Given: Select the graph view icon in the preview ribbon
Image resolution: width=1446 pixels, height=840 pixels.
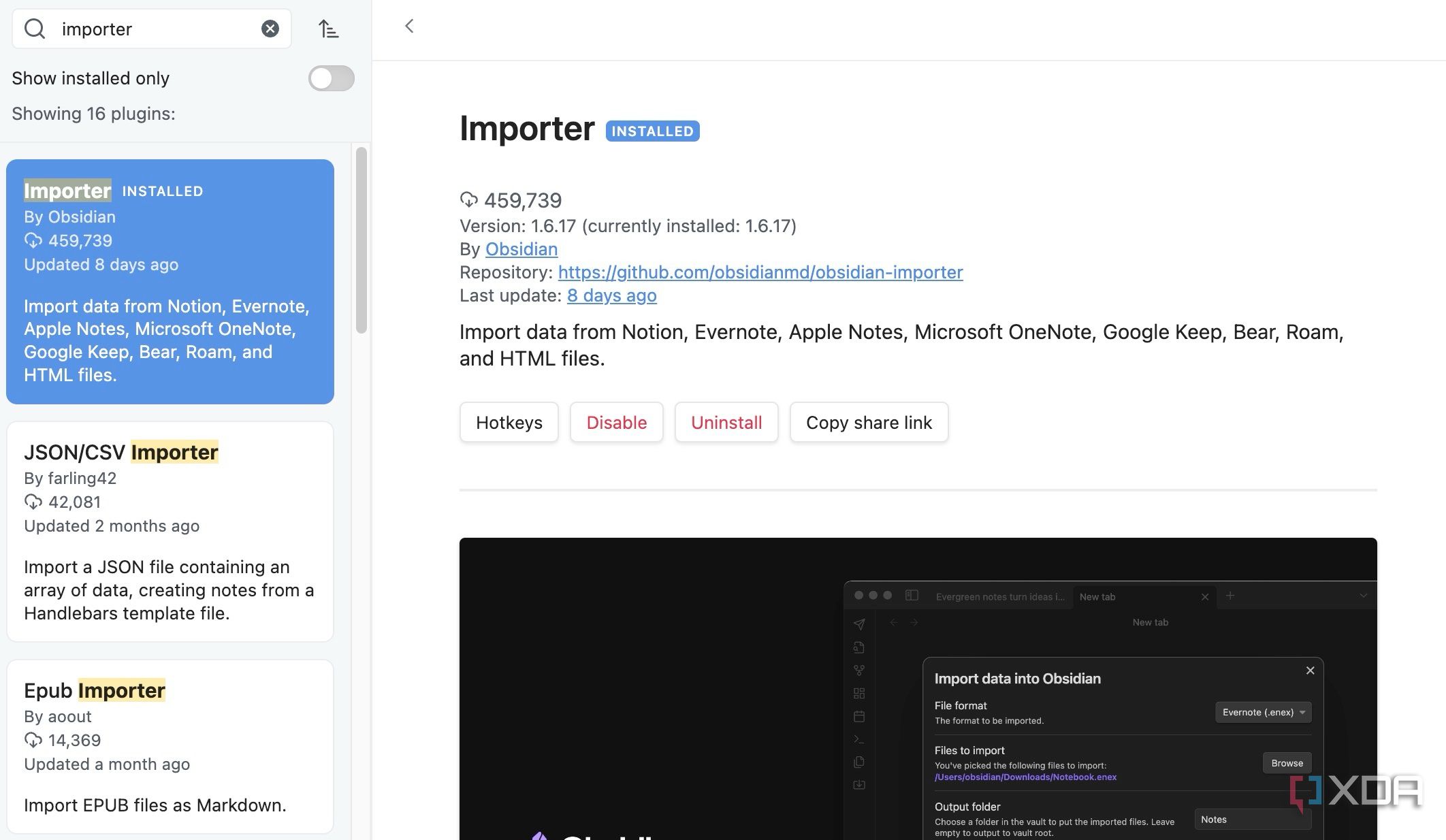Looking at the screenshot, I should pos(859,671).
